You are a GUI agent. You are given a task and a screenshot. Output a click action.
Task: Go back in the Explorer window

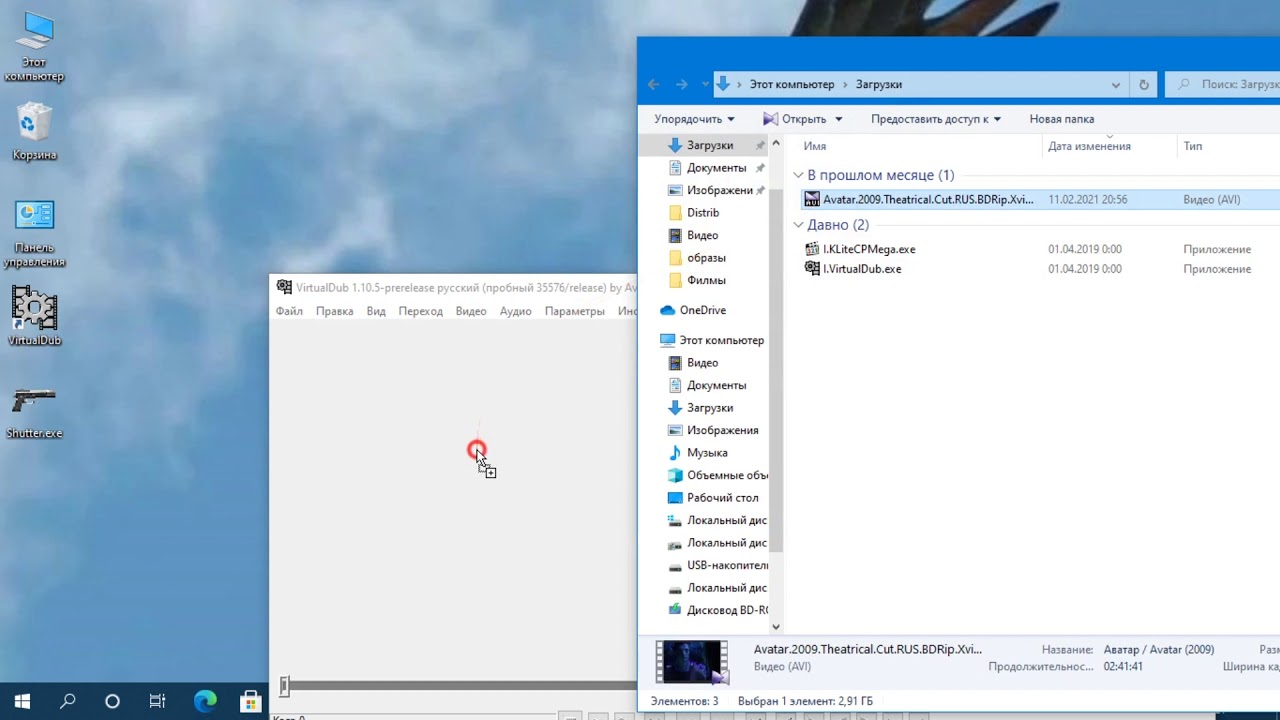(x=653, y=85)
